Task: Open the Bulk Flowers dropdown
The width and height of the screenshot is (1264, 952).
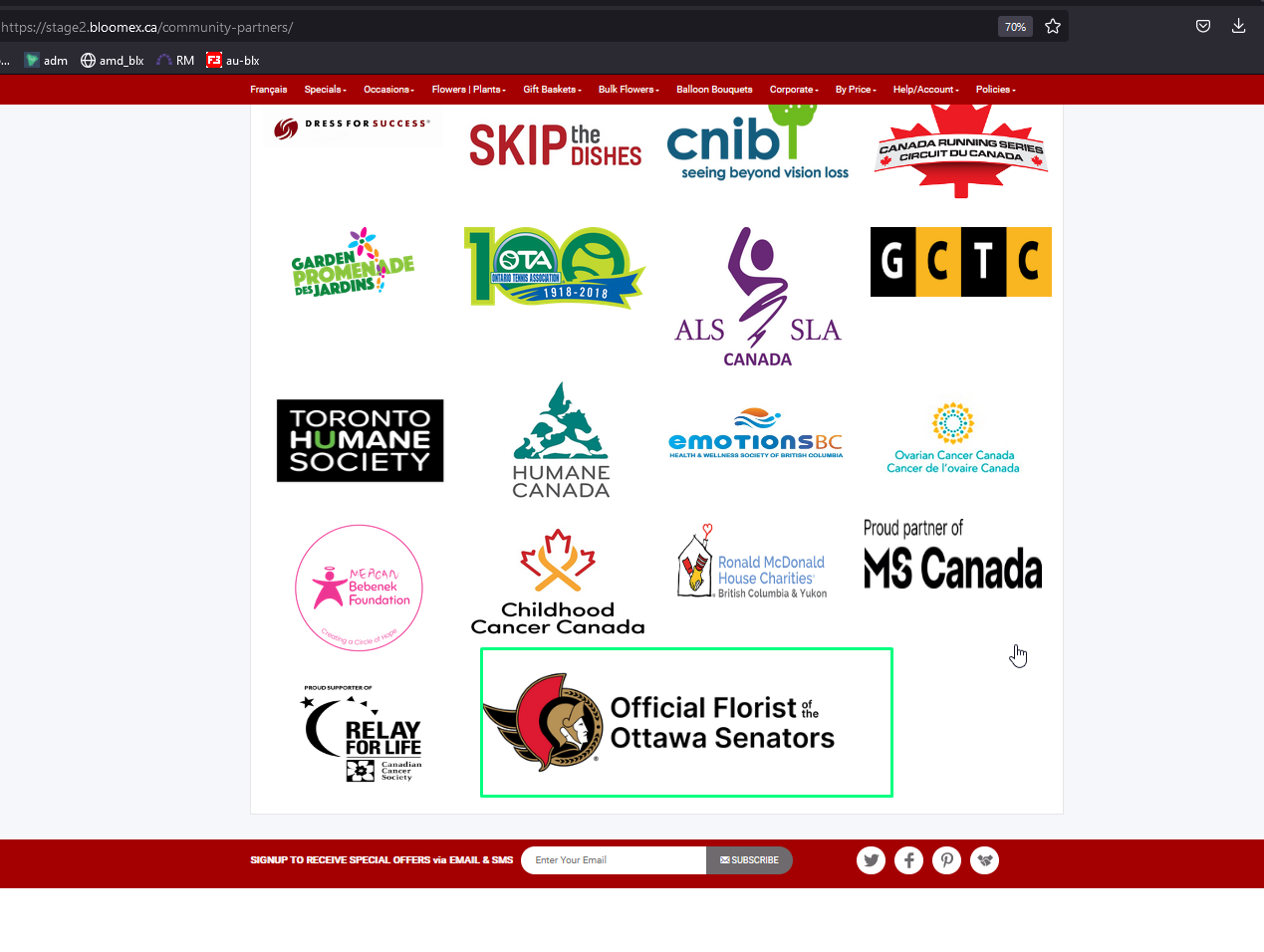Action: click(x=629, y=90)
